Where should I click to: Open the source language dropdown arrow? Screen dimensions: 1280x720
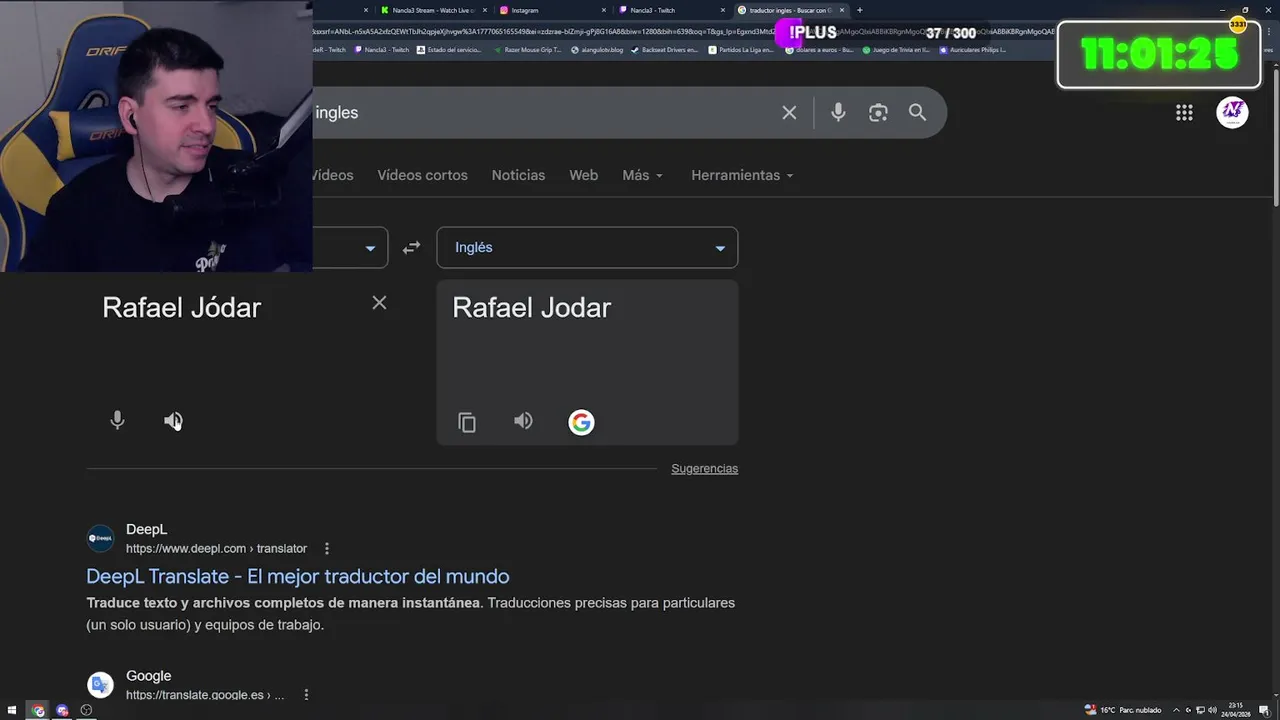coord(370,248)
